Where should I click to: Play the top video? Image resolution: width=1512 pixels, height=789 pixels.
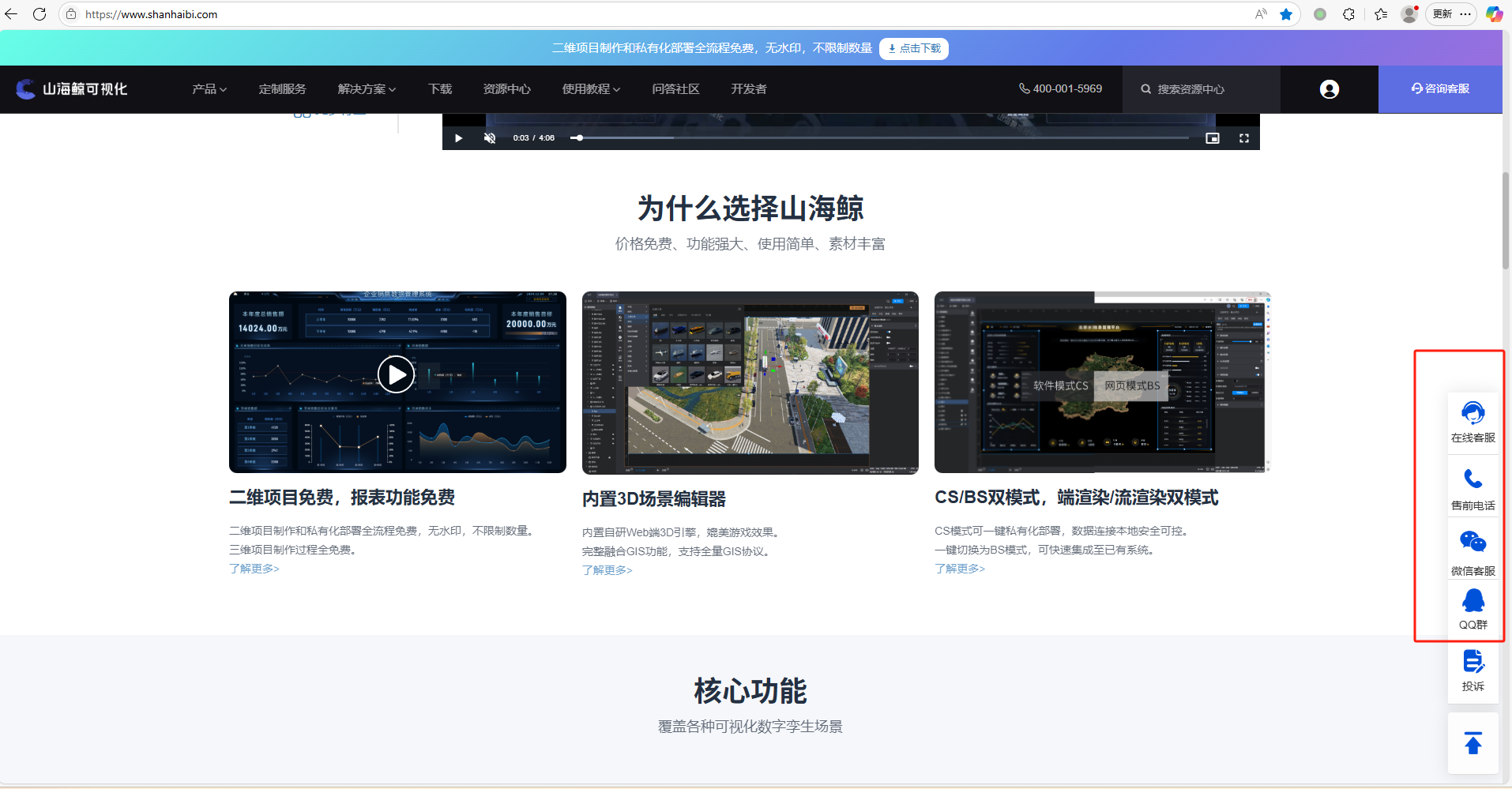tap(458, 138)
